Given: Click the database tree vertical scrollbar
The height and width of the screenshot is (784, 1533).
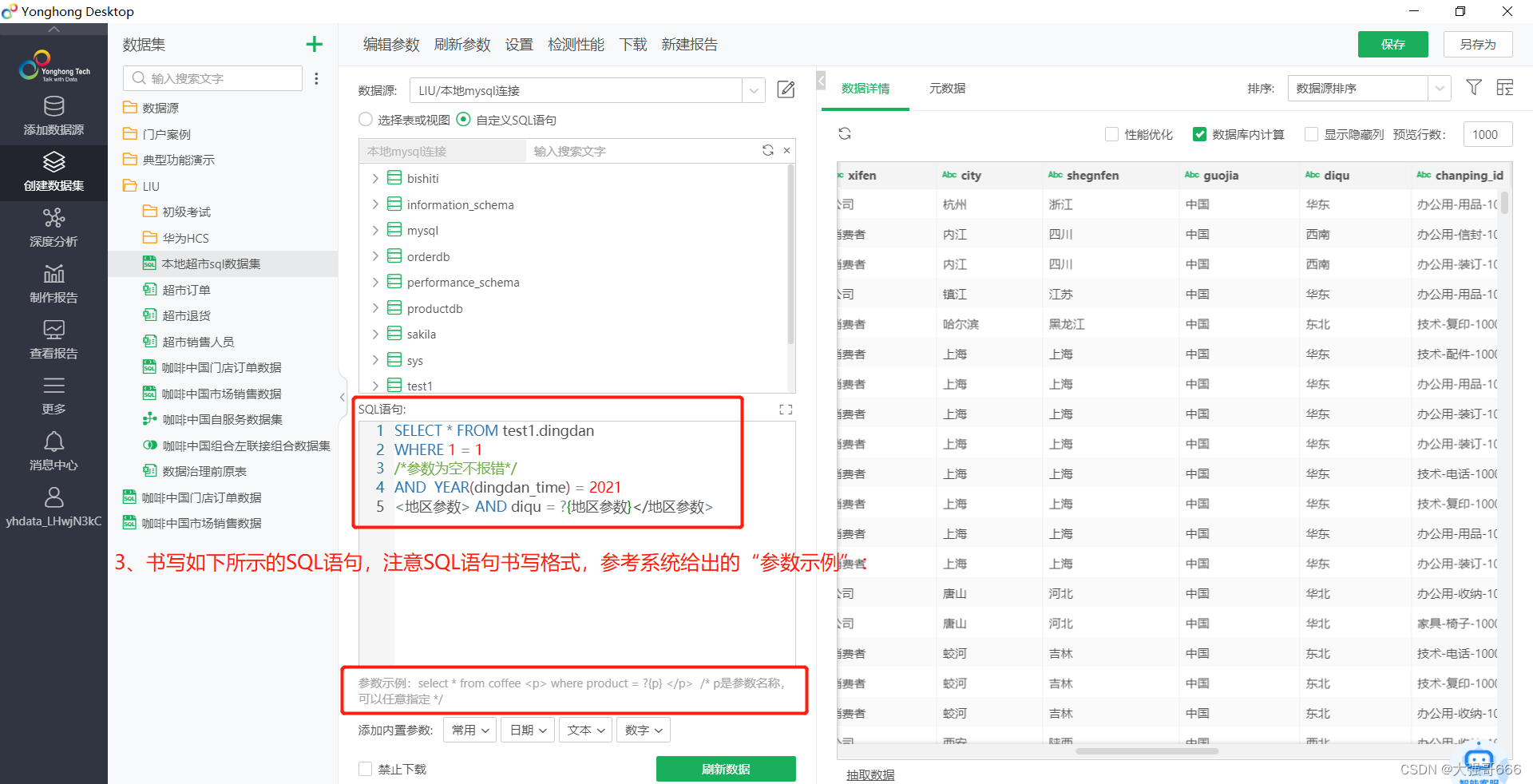Looking at the screenshot, I should click(790, 254).
